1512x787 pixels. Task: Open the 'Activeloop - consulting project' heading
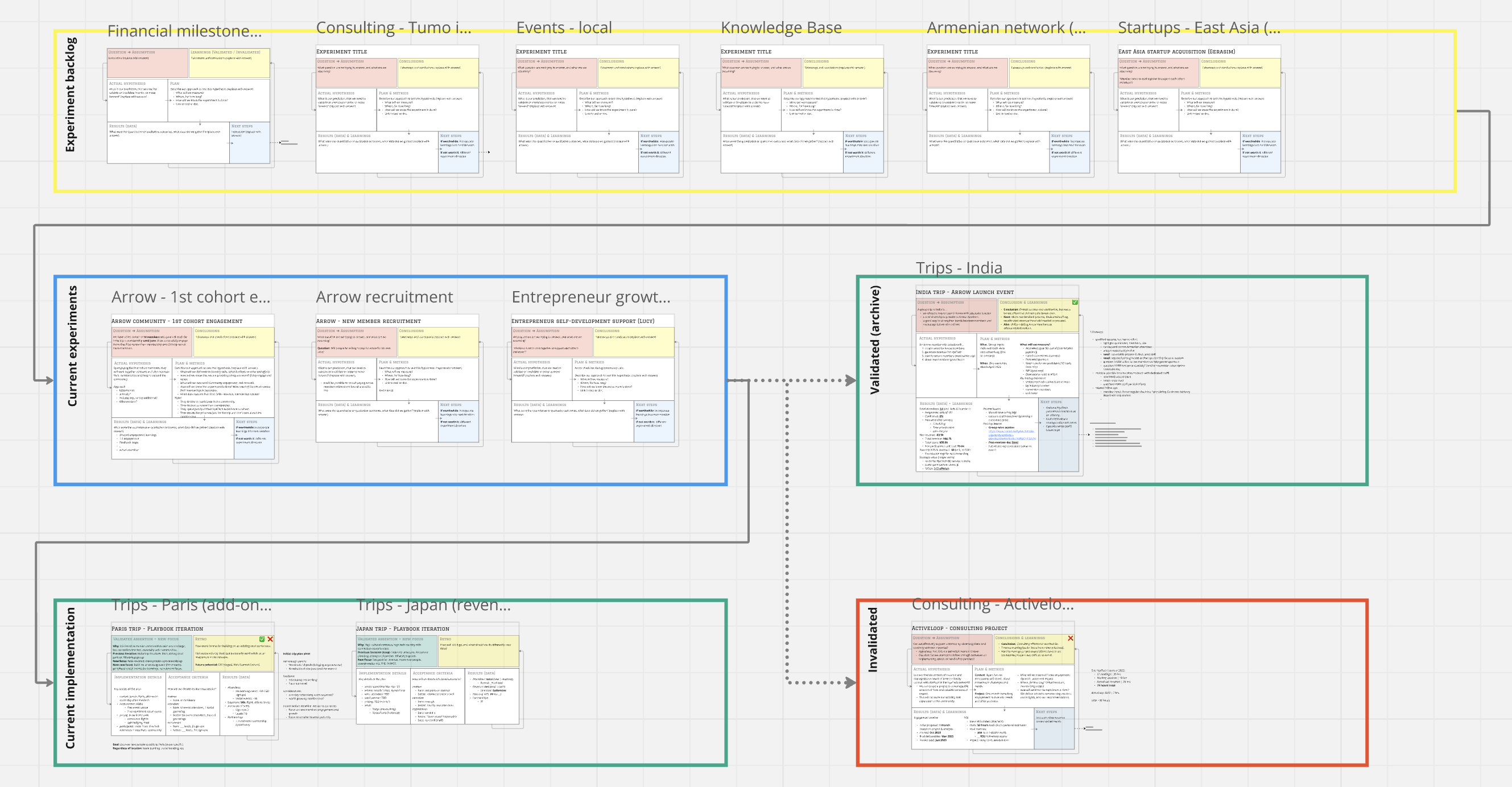pos(959,628)
